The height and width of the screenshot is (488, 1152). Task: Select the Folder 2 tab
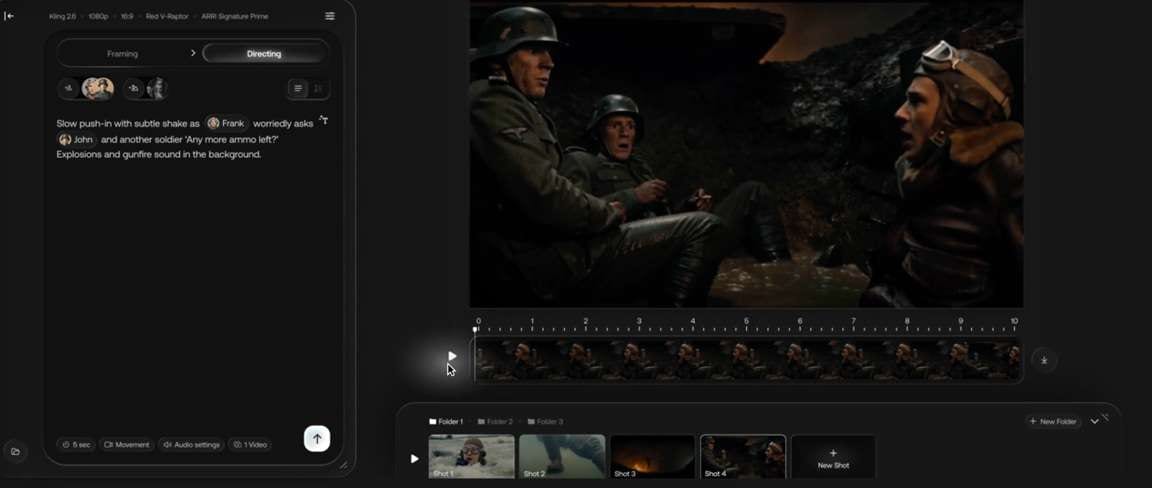click(495, 422)
